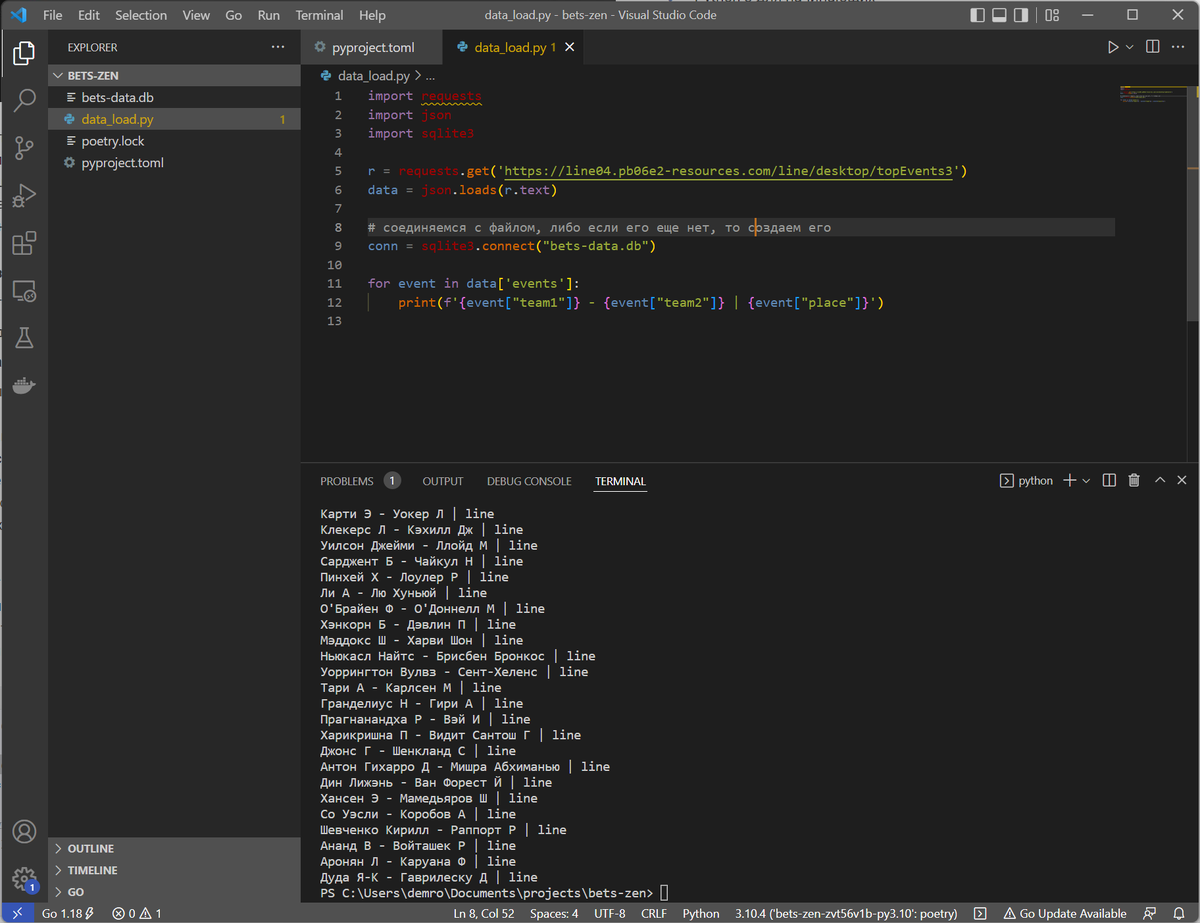Open the Extensions view
The width and height of the screenshot is (1200, 923).
pyautogui.click(x=24, y=243)
